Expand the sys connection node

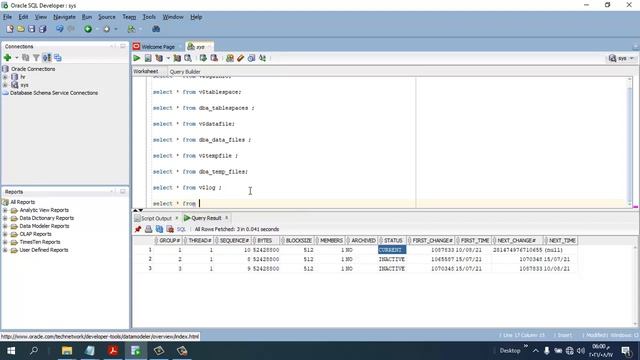tap(5, 85)
